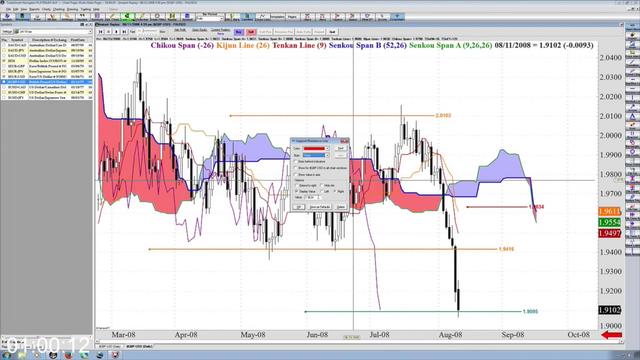Click the Symbol column header
The height and width of the screenshot is (360, 640).
pyautogui.click(x=17, y=40)
